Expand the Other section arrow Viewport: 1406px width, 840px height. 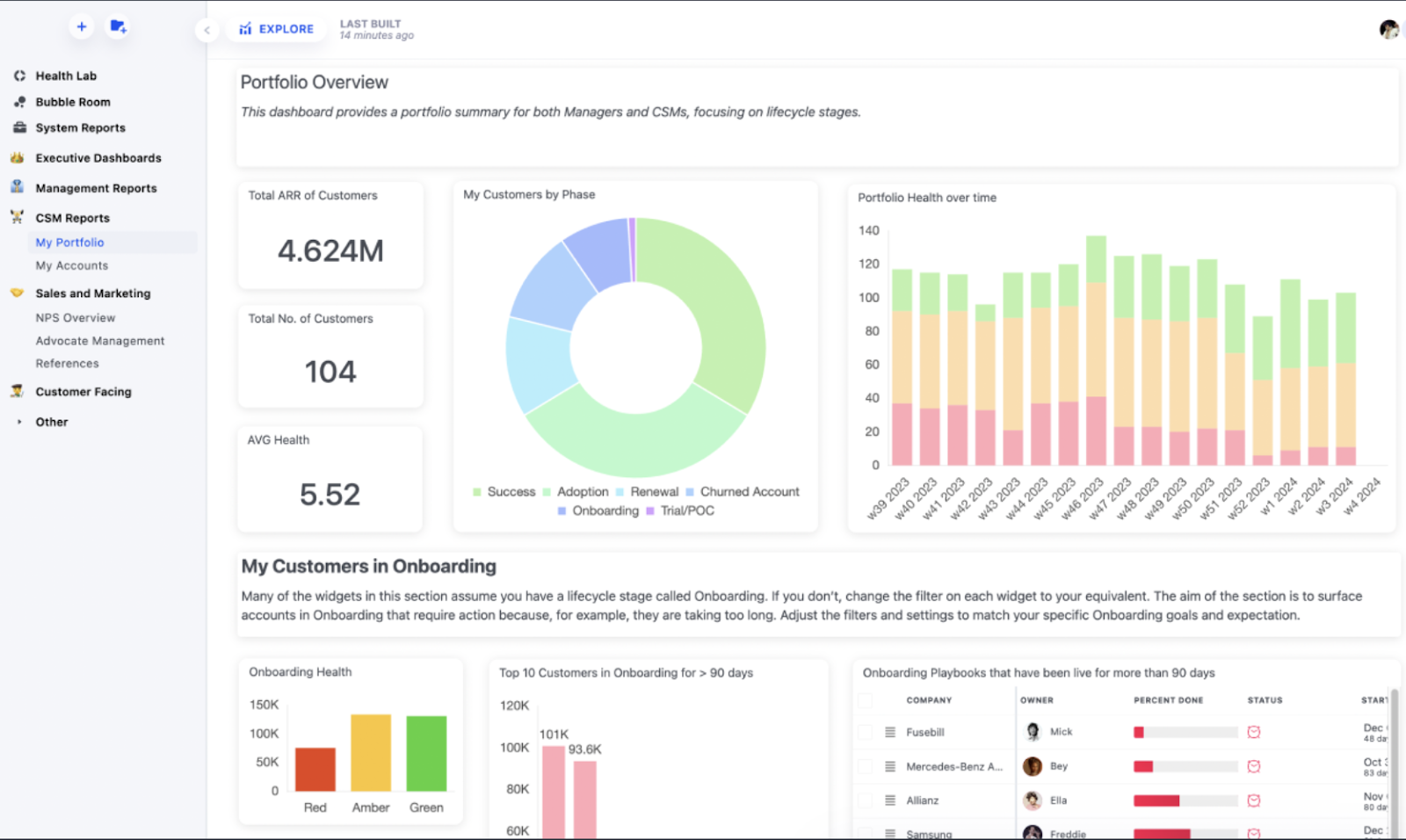tap(19, 422)
